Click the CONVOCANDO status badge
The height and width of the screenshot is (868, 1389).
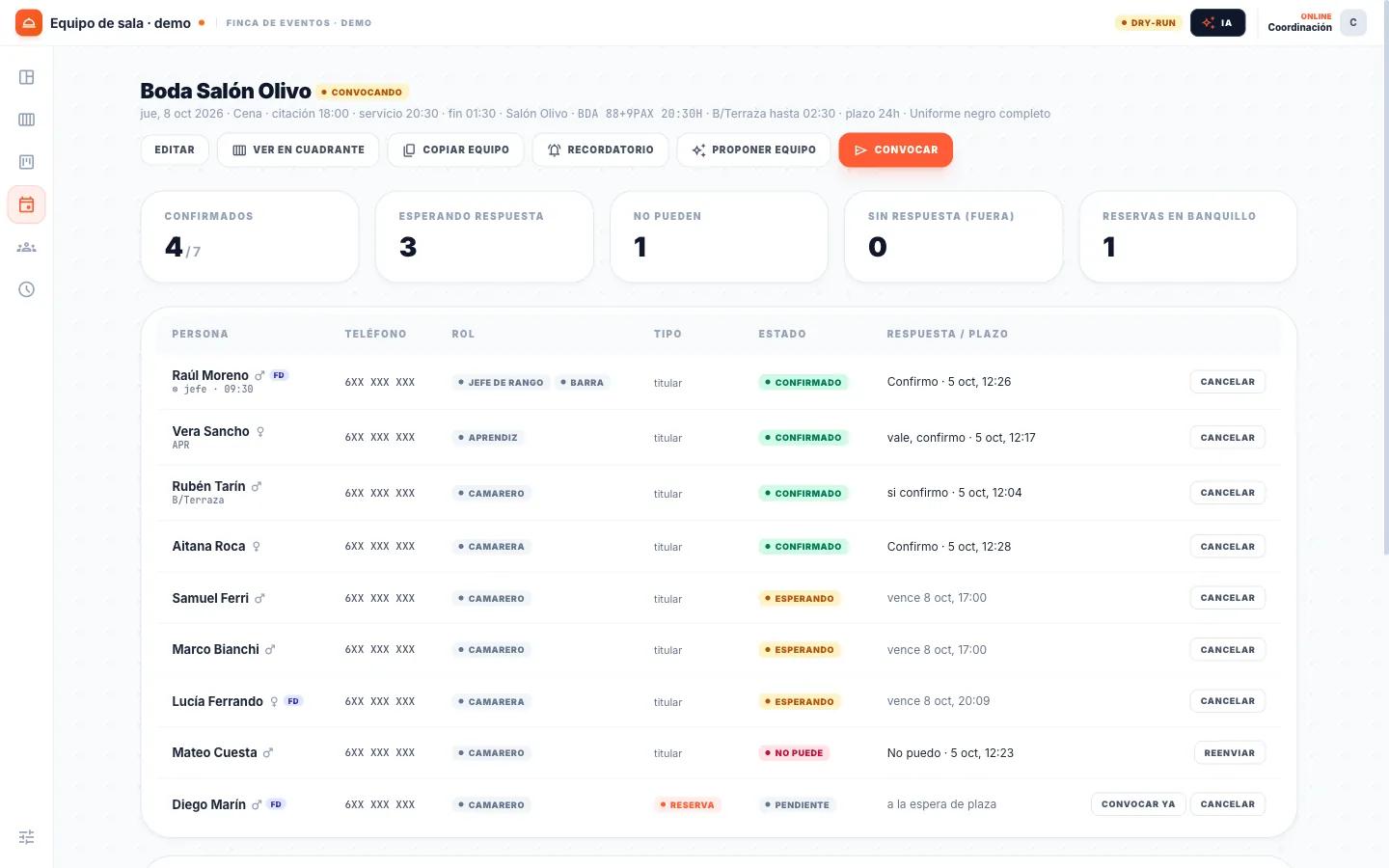pyautogui.click(x=362, y=93)
